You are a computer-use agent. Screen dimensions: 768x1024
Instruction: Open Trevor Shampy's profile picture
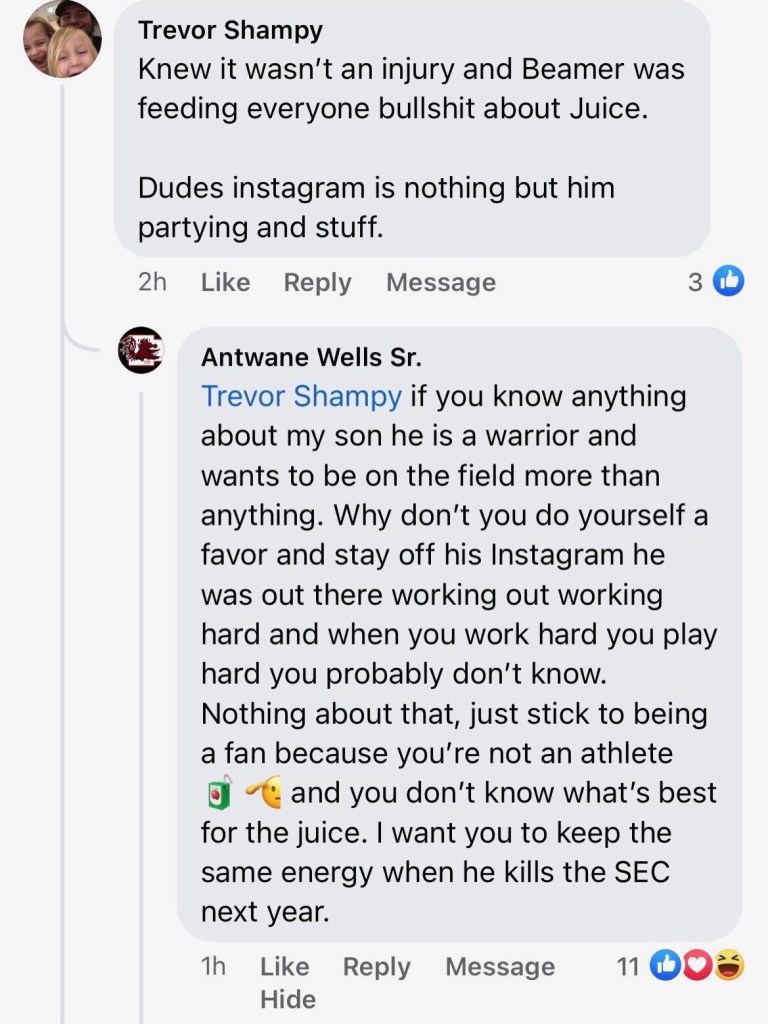[62, 40]
